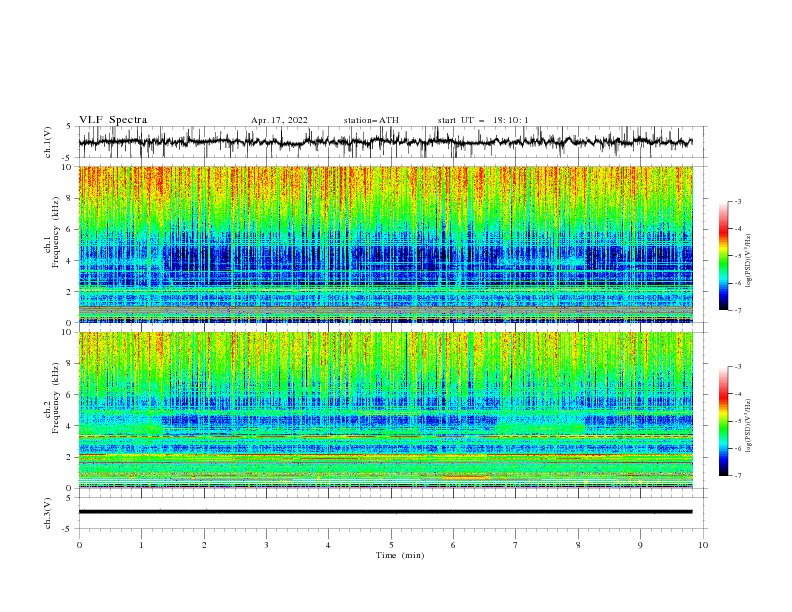
Task: Click the "-3" tick on ch.1 colorbar
Action: click(738, 201)
